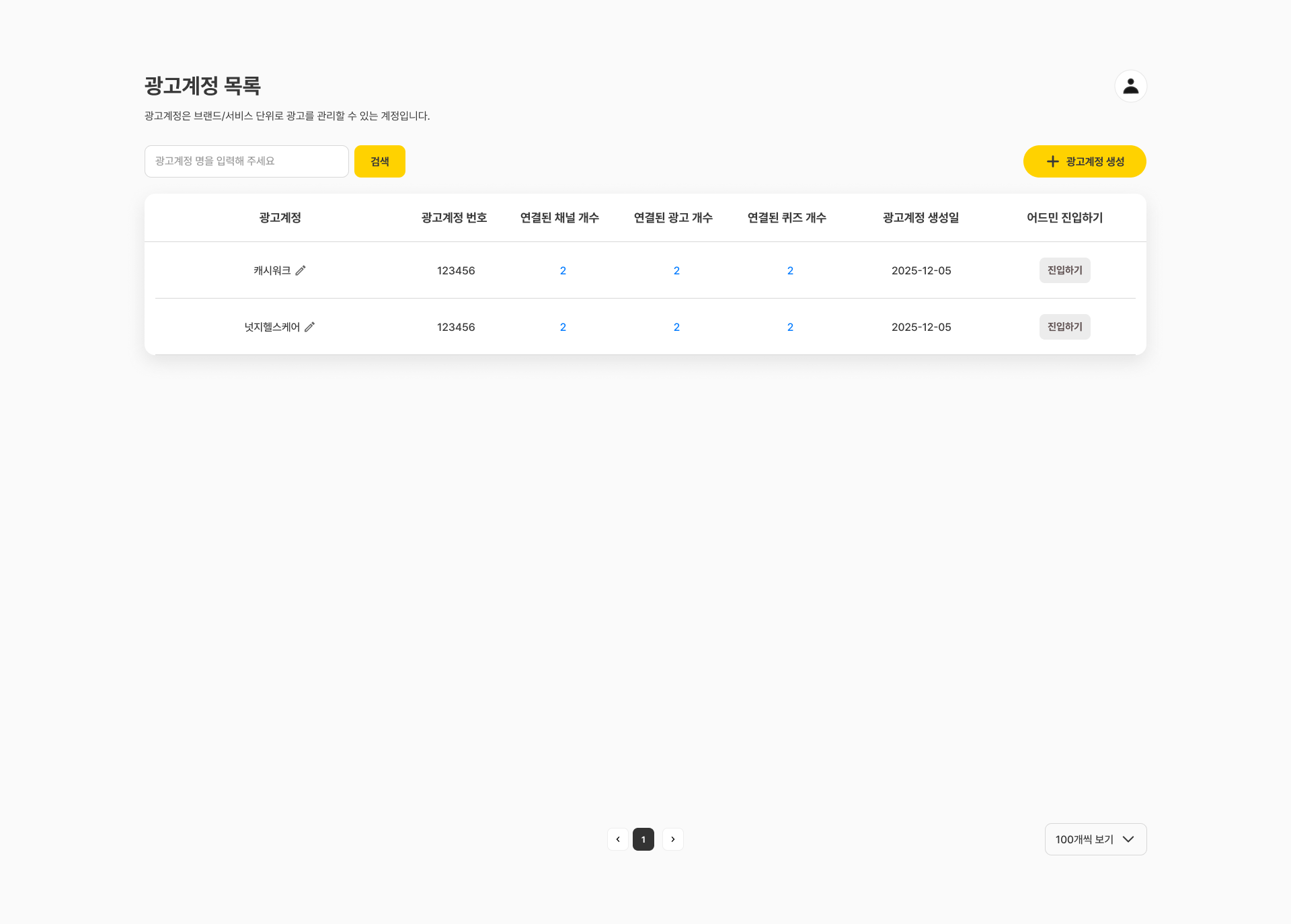This screenshot has height=924, width=1291.
Task: Click the 광고계정 생성 button
Action: pos(1085,161)
